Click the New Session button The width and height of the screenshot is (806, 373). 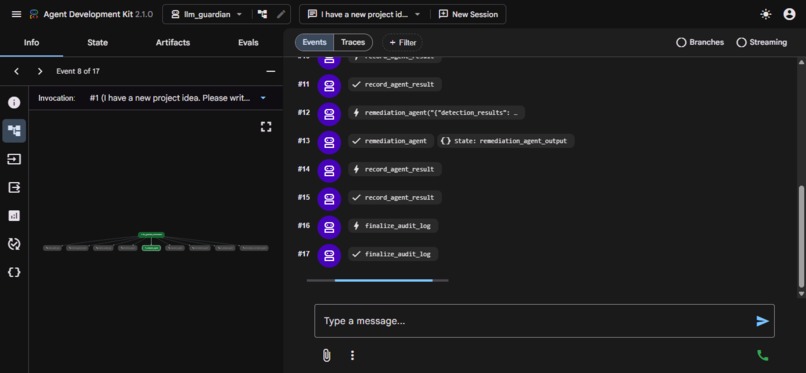[x=468, y=14]
